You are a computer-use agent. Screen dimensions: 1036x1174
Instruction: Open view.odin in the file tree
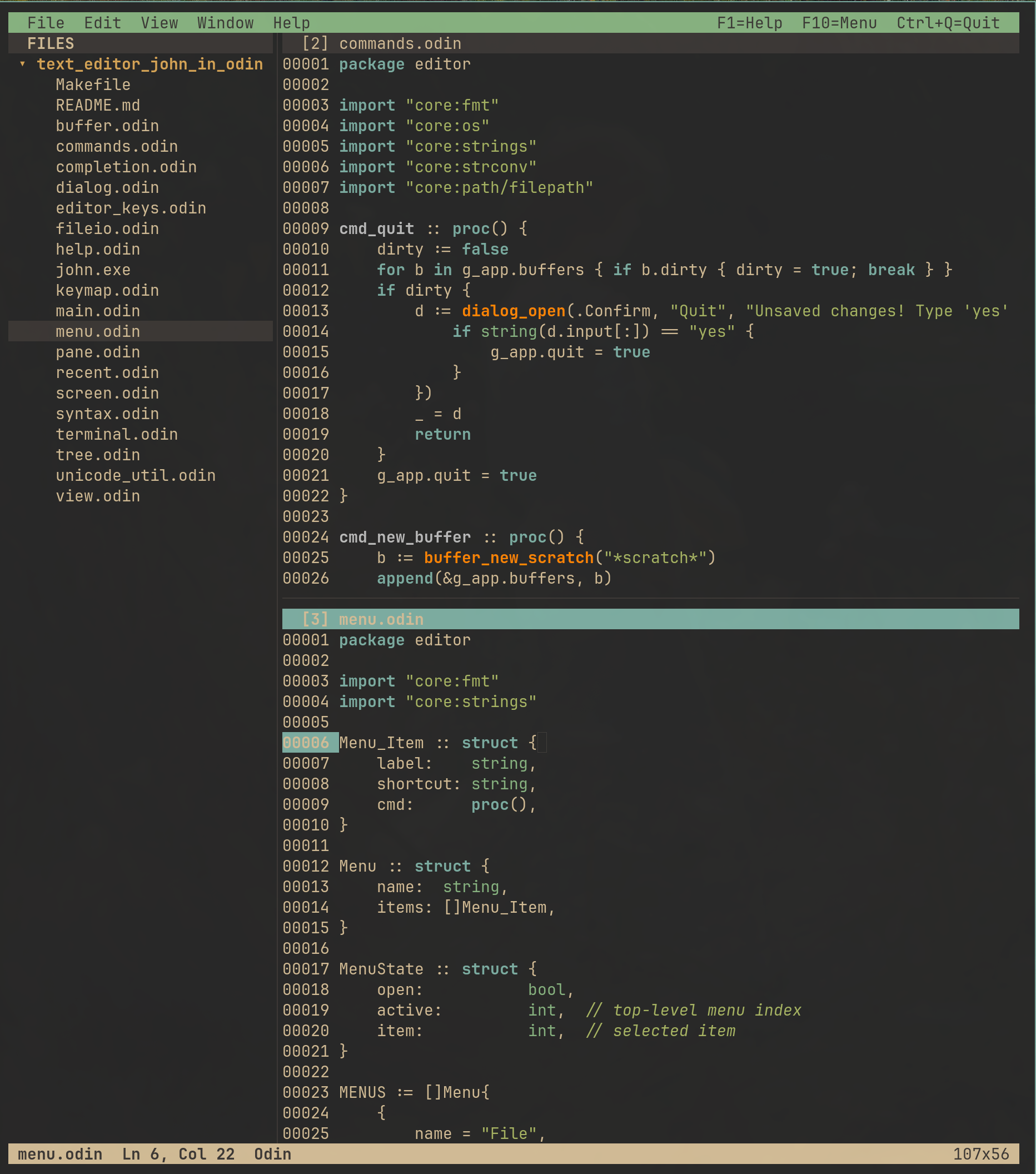[x=98, y=496]
